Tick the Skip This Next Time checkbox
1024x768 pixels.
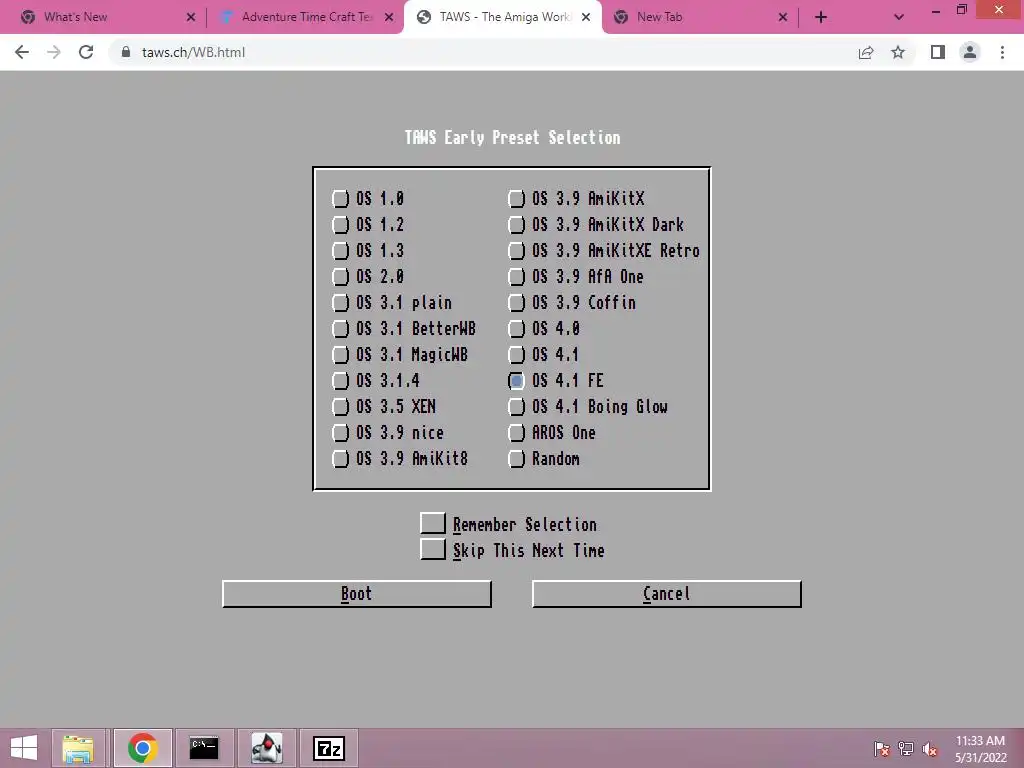click(x=432, y=550)
